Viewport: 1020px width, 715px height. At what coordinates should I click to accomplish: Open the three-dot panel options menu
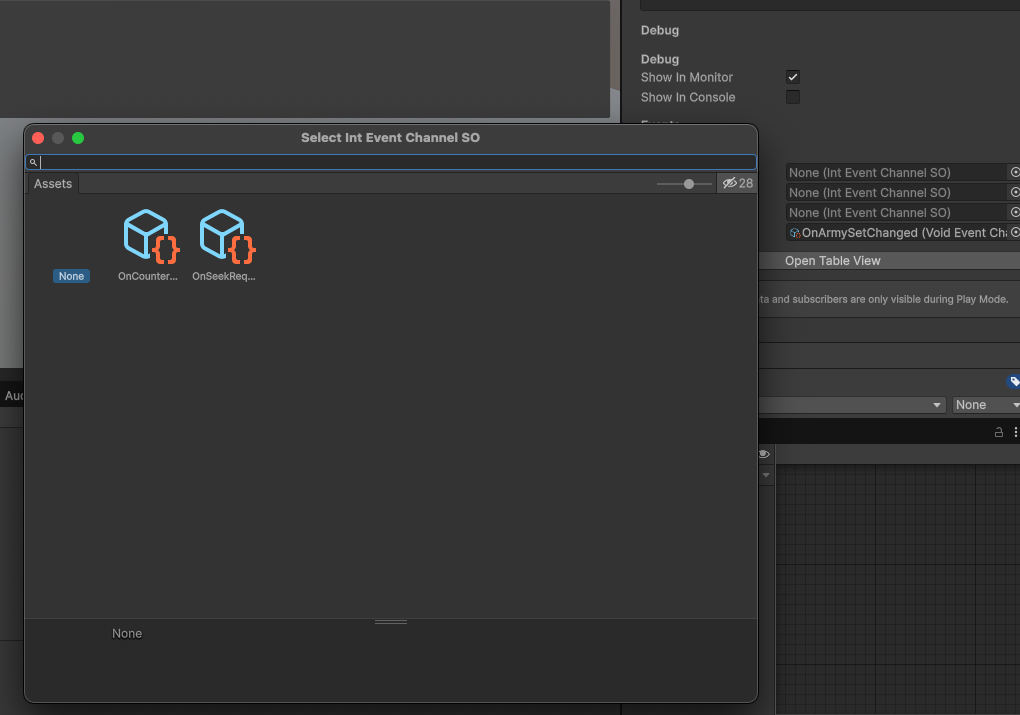(x=1015, y=432)
